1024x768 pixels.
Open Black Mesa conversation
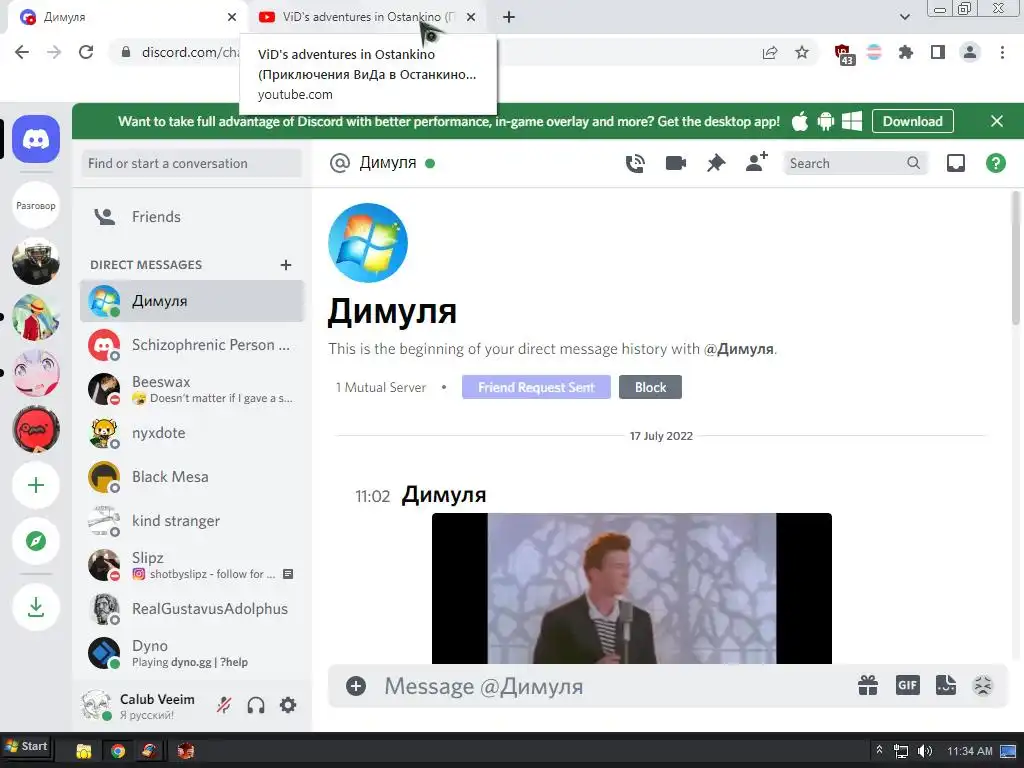(192, 477)
